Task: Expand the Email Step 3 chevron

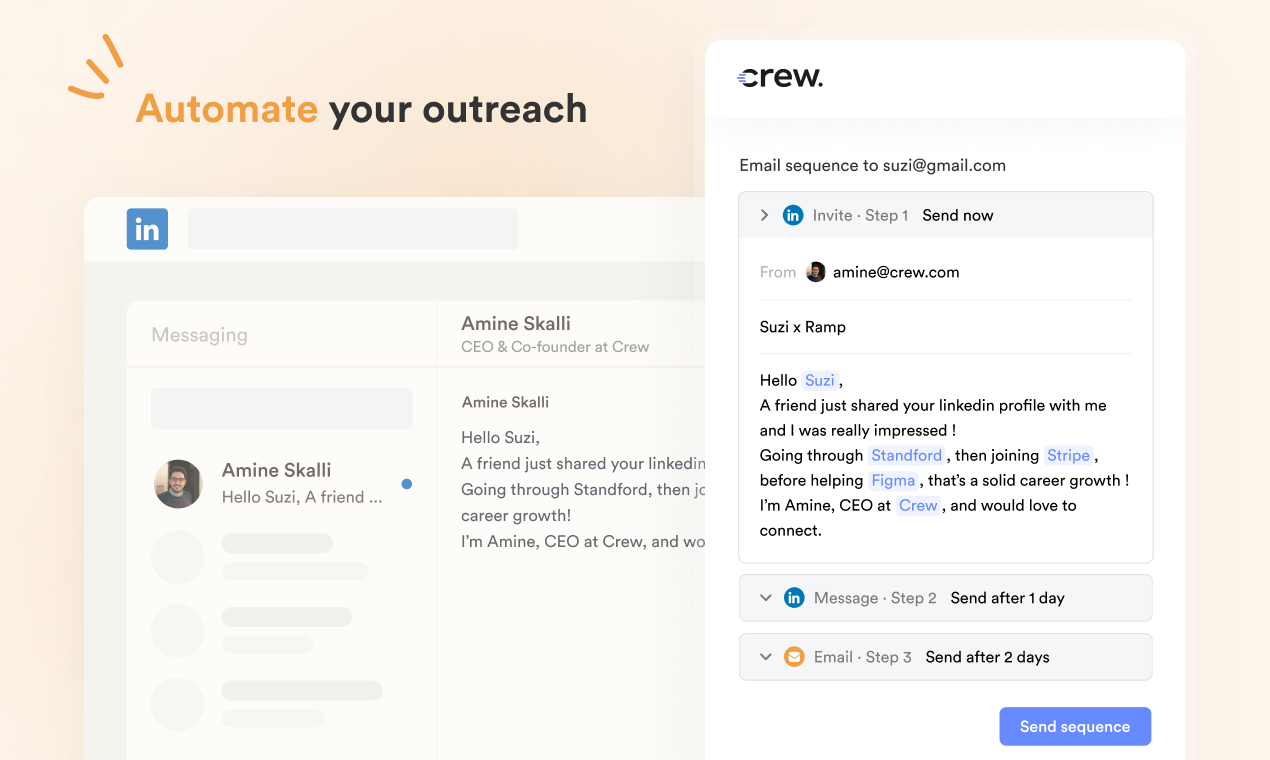Action: [x=765, y=657]
